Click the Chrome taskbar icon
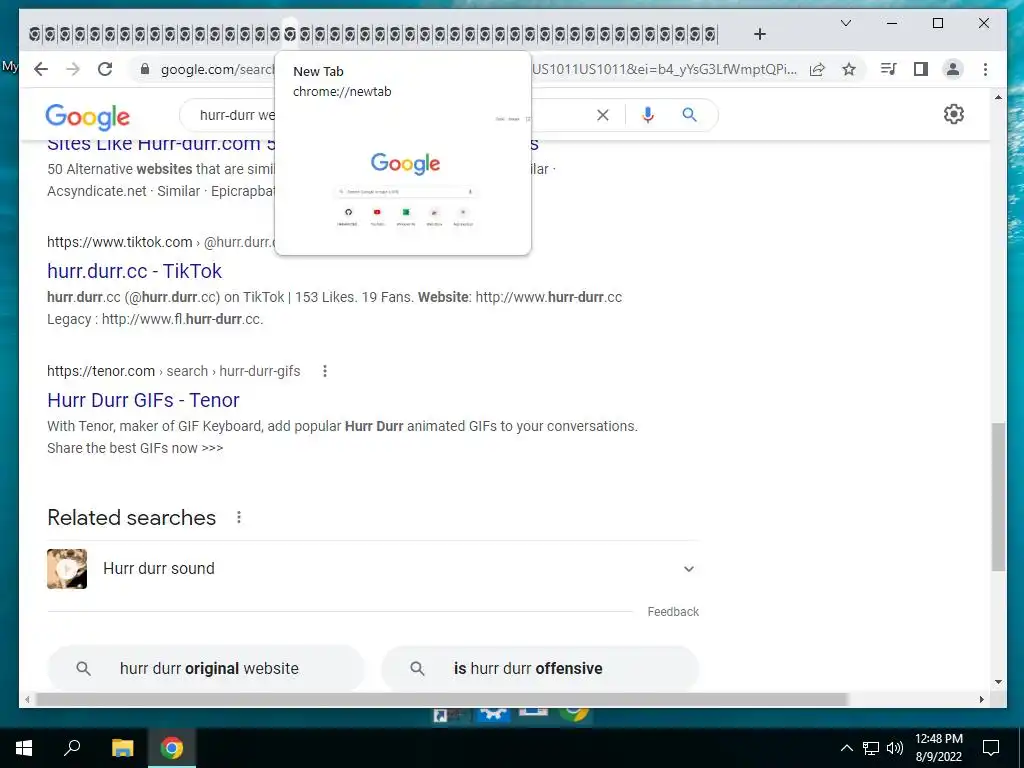1024x768 pixels. (172, 747)
